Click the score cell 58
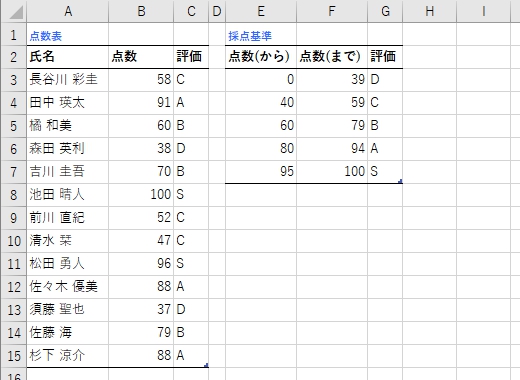The height and width of the screenshot is (380, 520). click(x=141, y=80)
